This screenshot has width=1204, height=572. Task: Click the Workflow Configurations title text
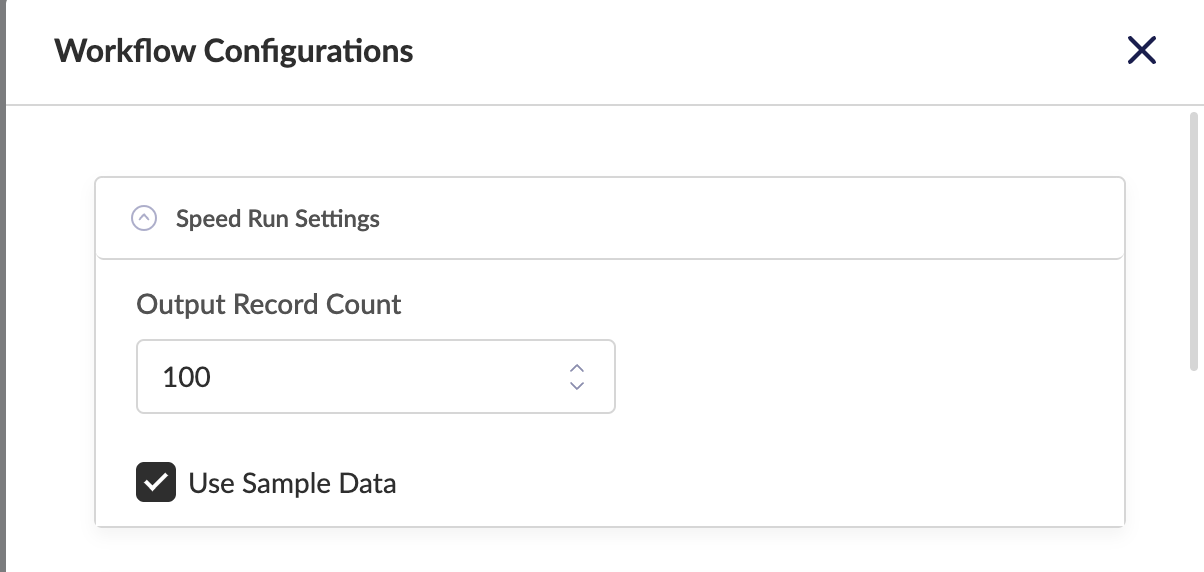point(233,51)
